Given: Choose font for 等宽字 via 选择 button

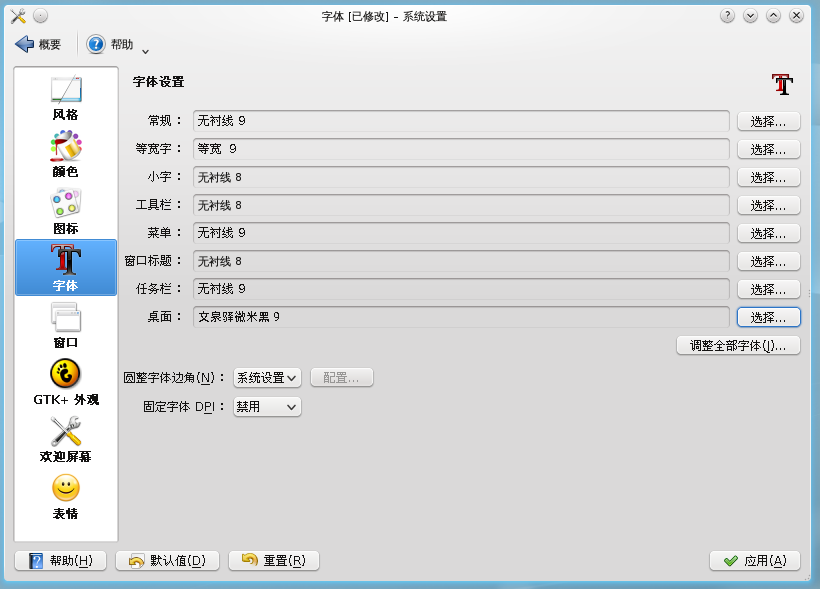Looking at the screenshot, I should [769, 150].
